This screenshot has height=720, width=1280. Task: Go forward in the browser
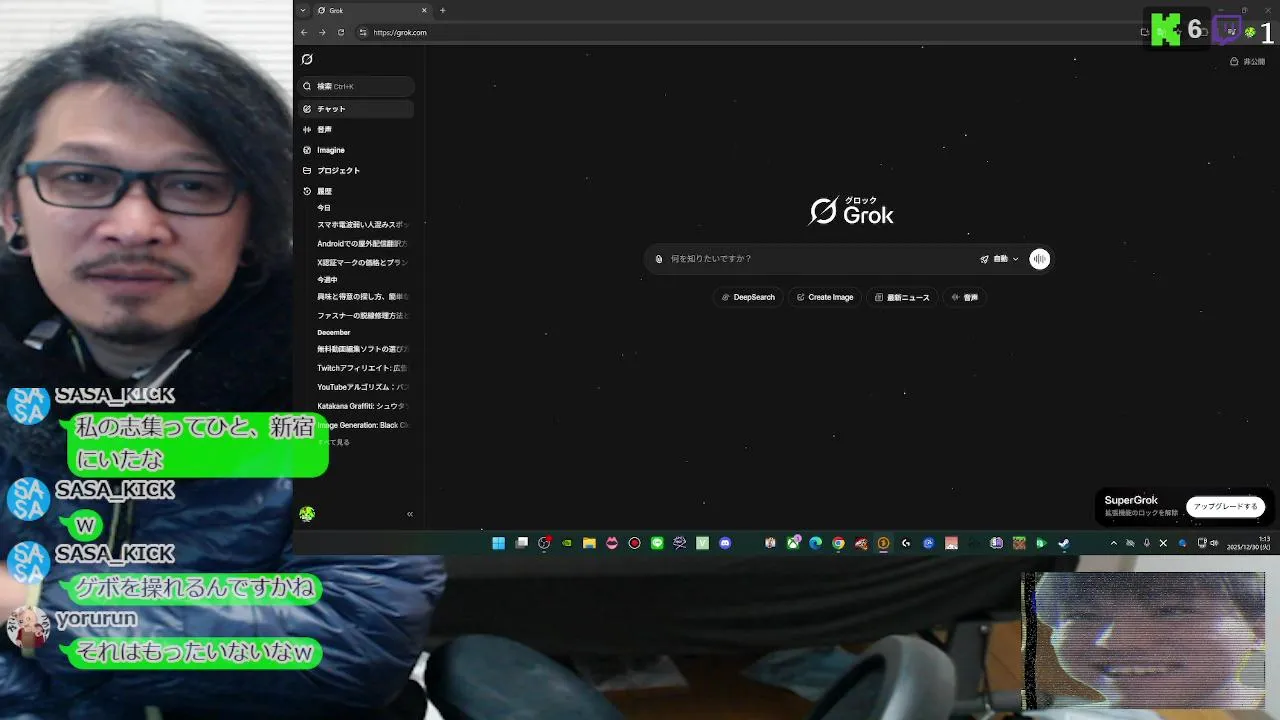coord(322,32)
